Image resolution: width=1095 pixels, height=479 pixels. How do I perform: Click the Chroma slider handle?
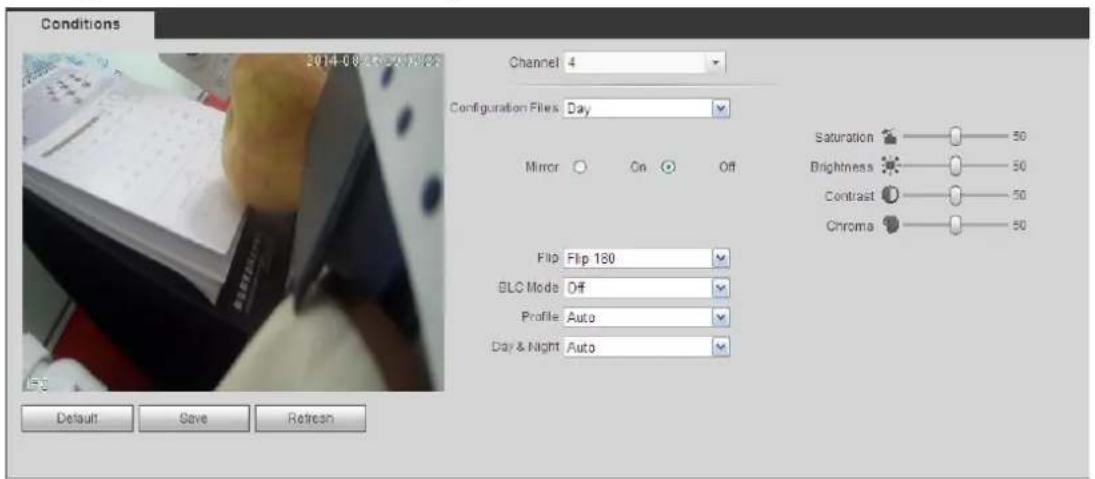point(957,225)
